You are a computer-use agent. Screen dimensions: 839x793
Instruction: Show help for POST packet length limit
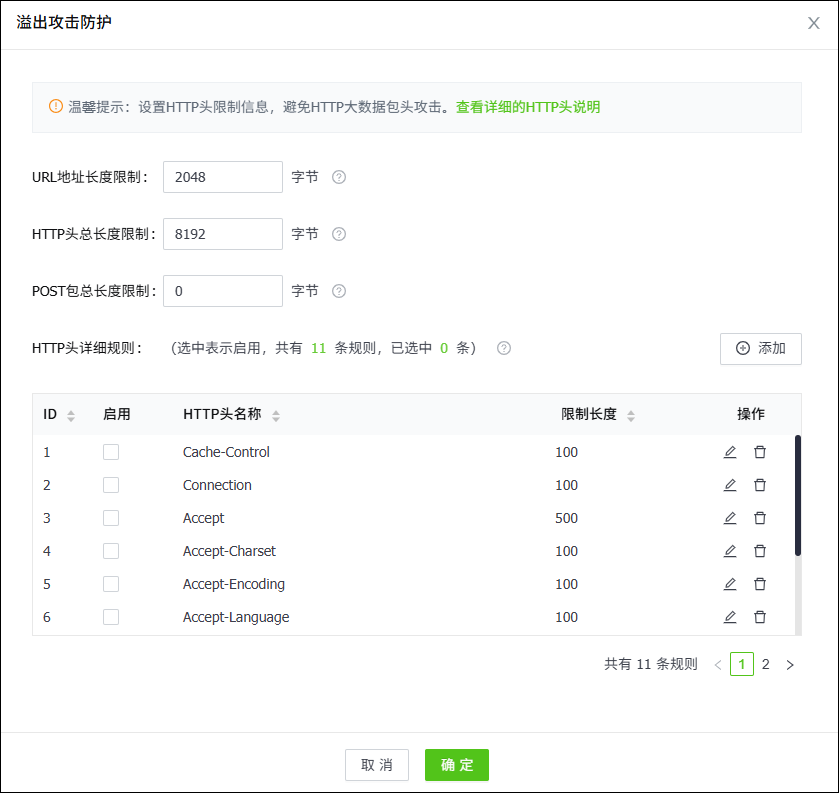point(339,291)
